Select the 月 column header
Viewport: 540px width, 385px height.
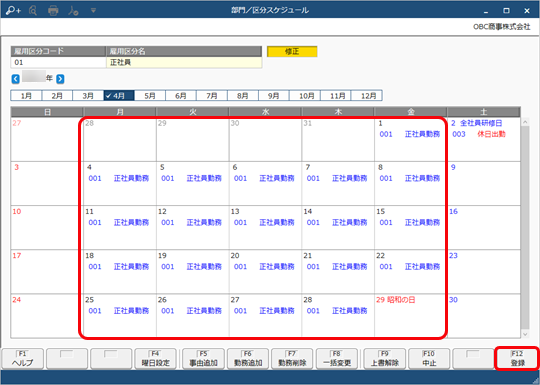[120, 112]
